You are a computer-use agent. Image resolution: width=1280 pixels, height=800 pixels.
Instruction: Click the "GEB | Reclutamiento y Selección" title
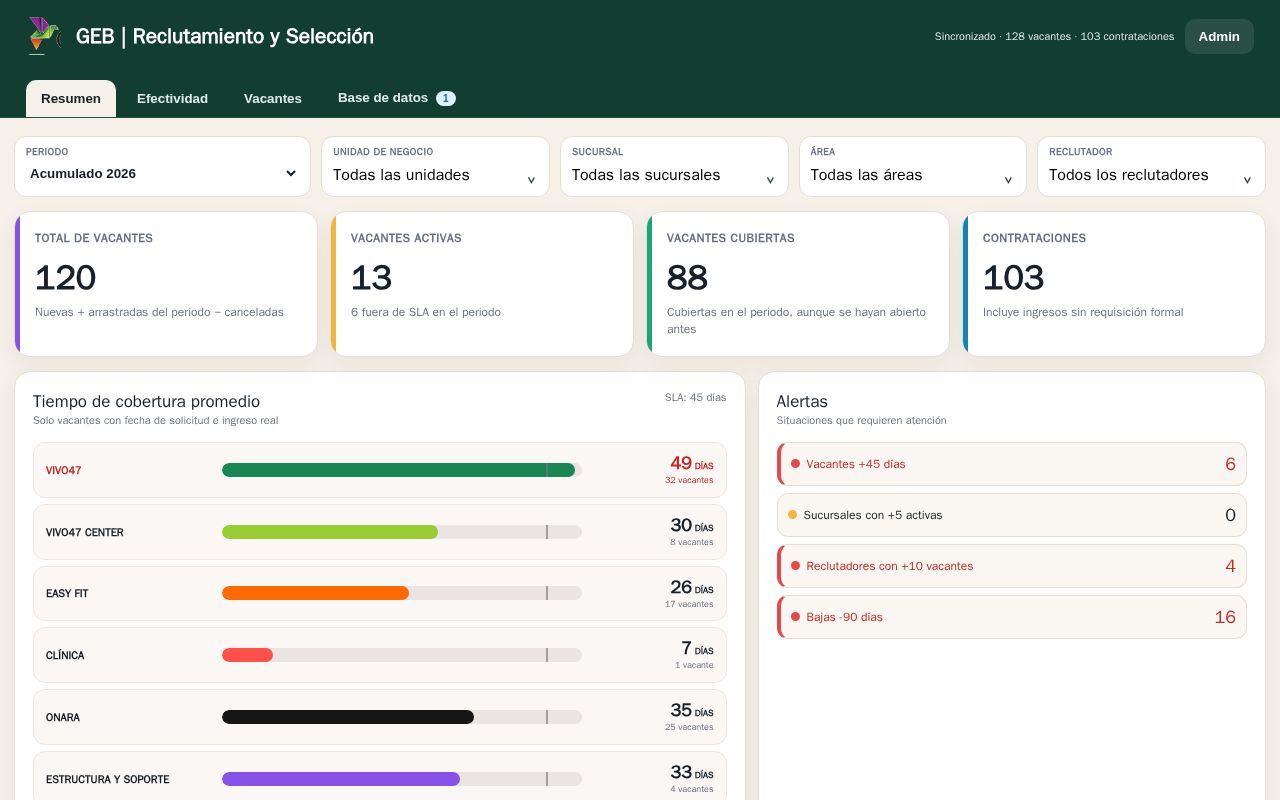(x=225, y=36)
